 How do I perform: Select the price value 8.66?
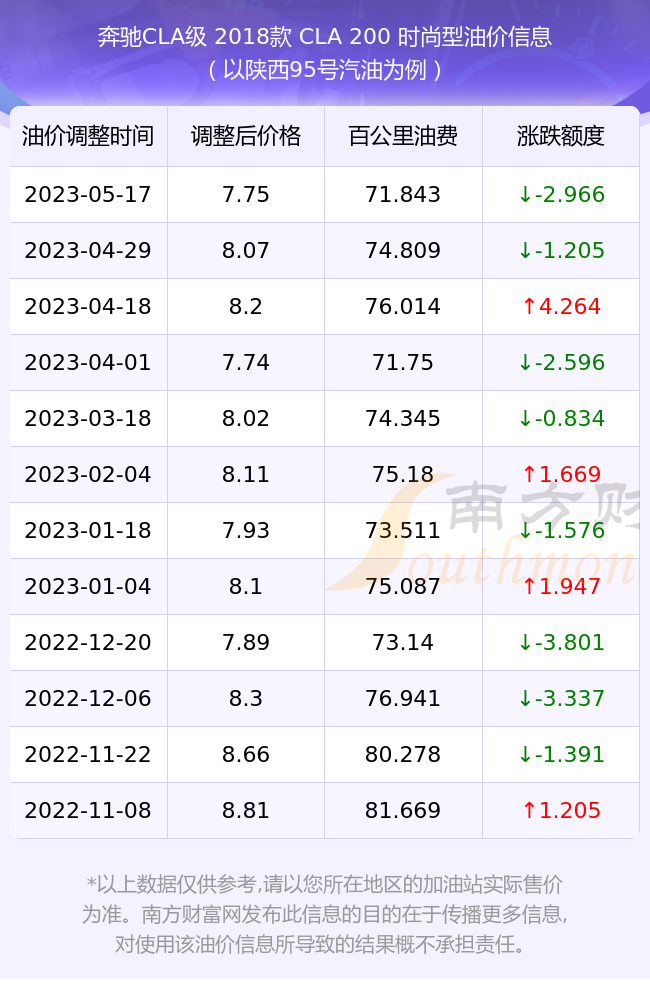(246, 754)
